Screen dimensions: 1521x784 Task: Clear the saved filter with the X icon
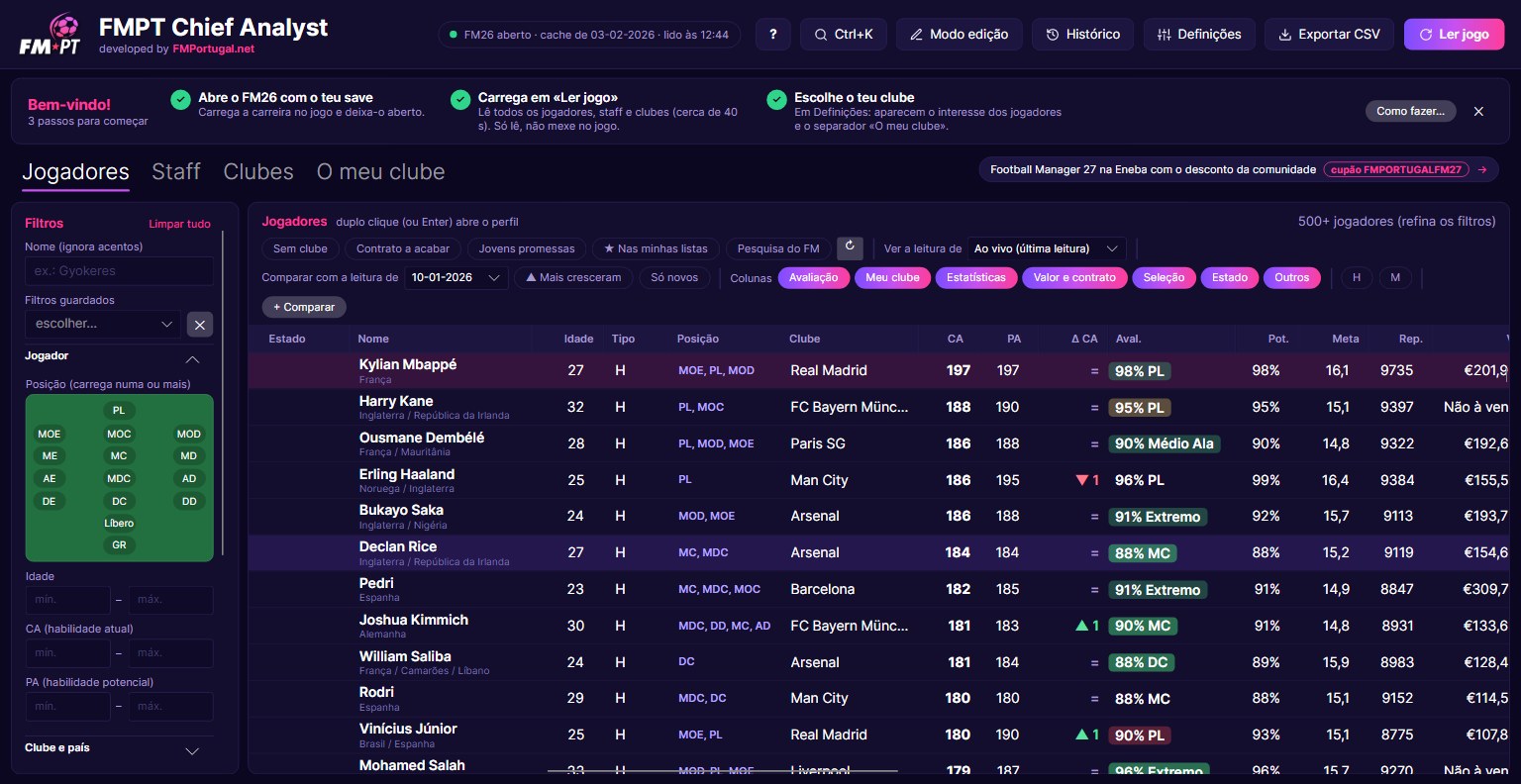coord(200,325)
